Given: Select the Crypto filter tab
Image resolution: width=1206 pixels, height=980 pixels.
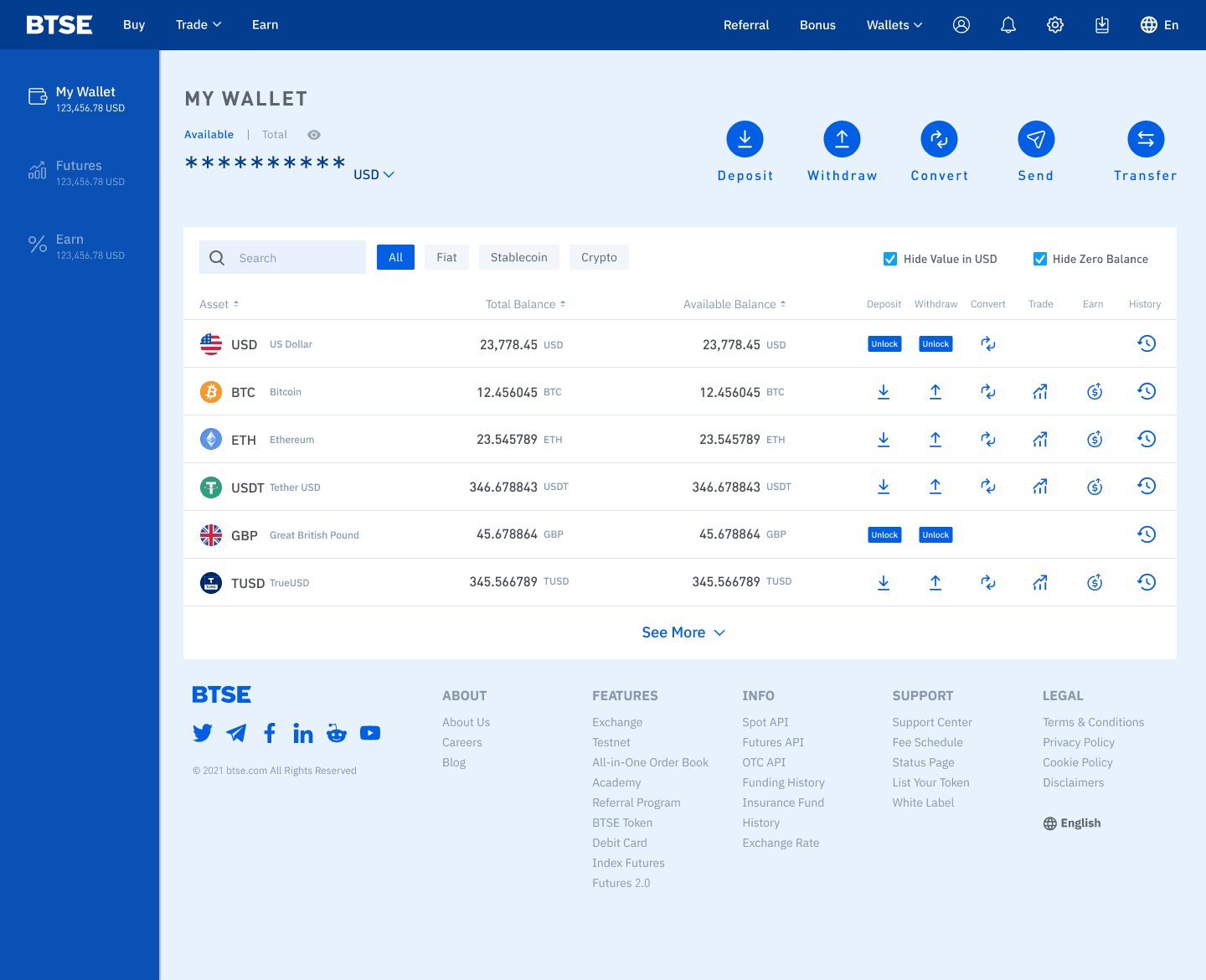Looking at the screenshot, I should pos(599,257).
